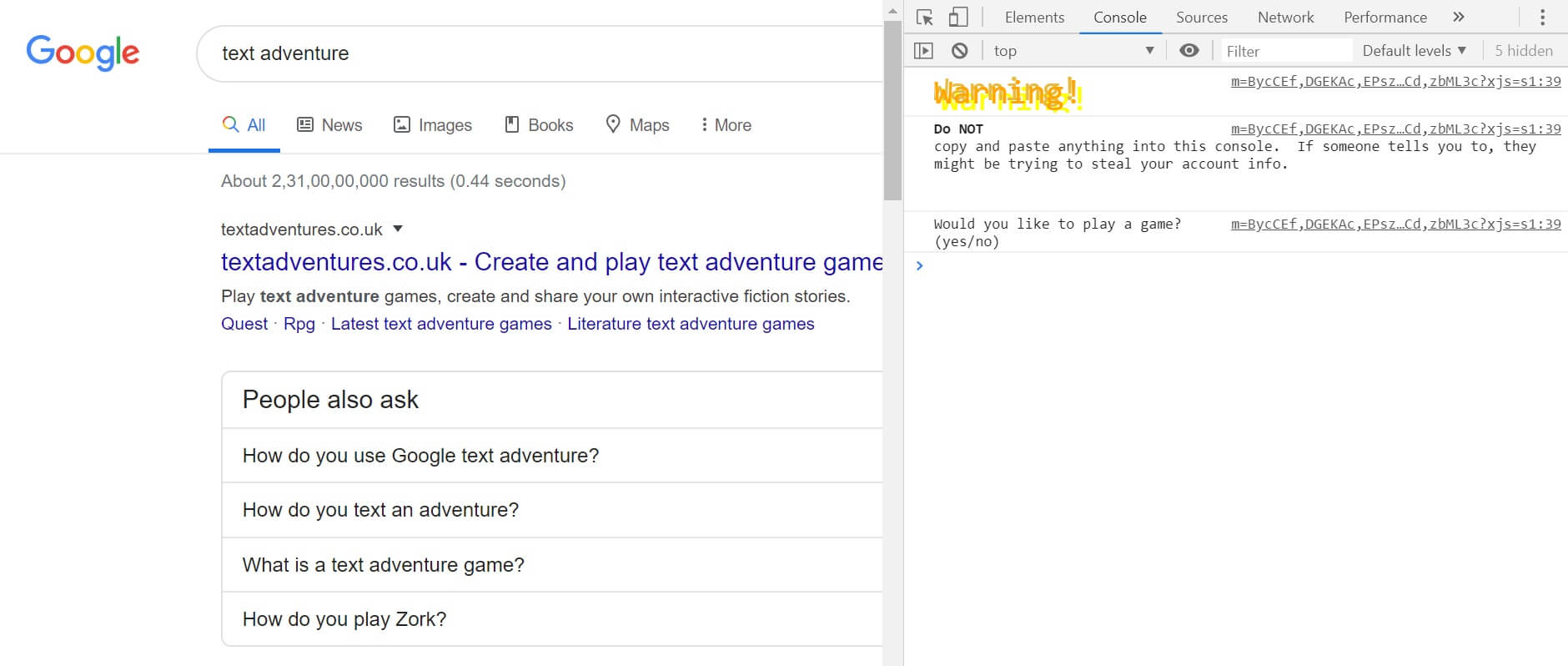Switch to the Network tab

pos(1285,18)
